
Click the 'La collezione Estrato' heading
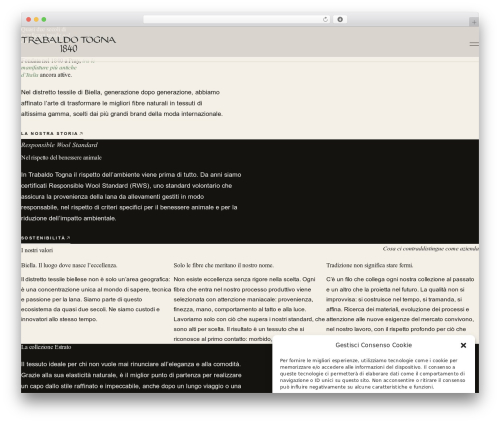coord(46,347)
